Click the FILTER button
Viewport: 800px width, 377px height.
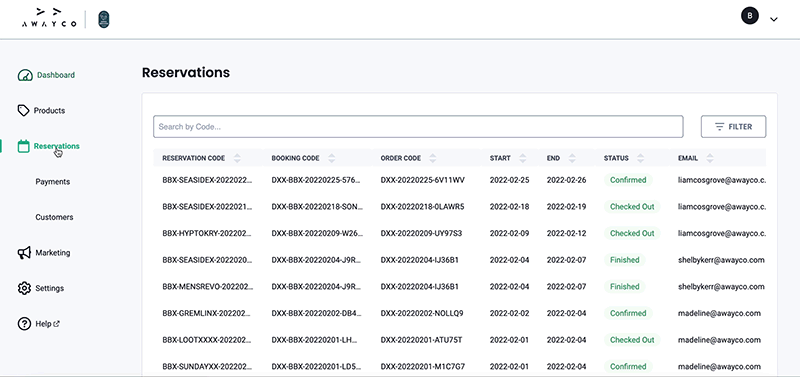click(x=733, y=127)
